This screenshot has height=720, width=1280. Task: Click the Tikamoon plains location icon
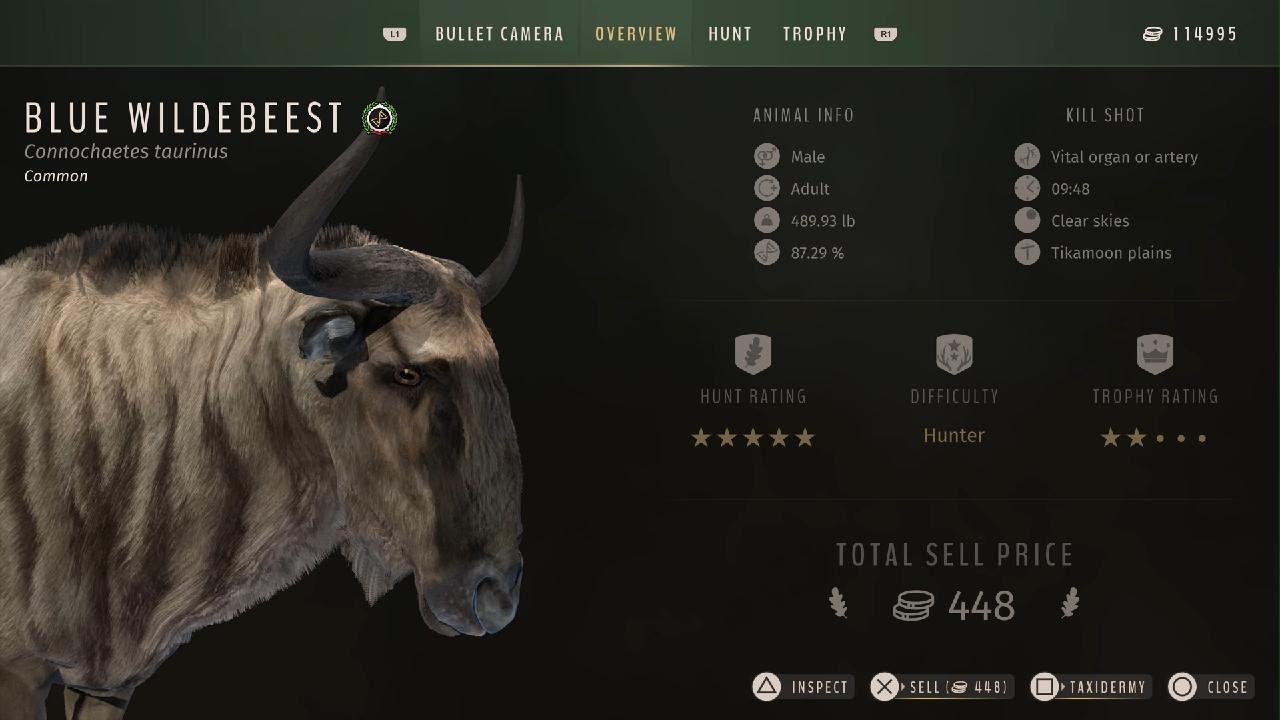click(1027, 252)
